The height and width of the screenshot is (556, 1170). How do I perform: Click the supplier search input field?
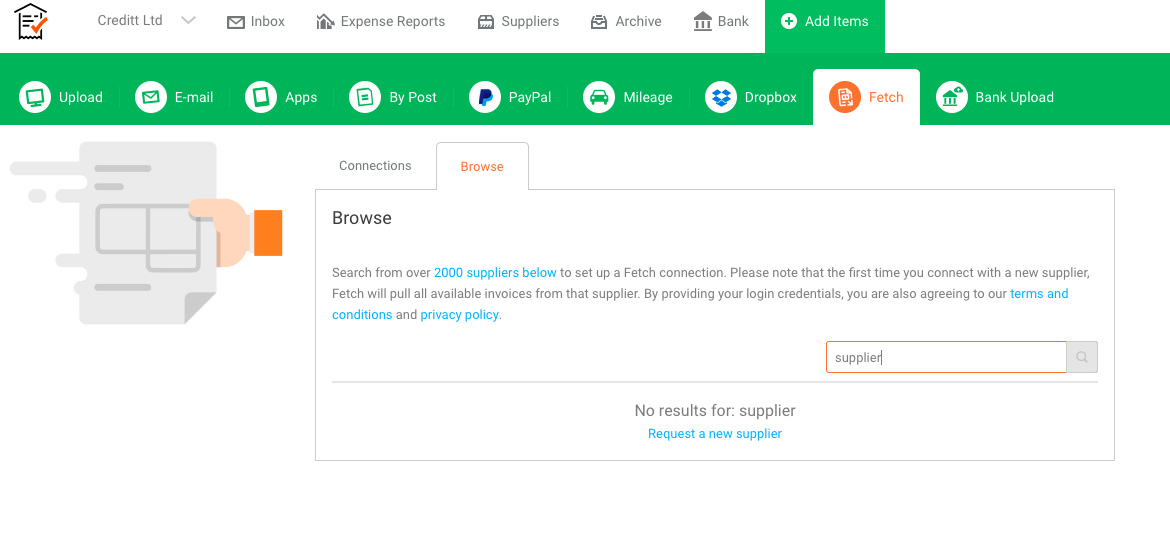945,357
